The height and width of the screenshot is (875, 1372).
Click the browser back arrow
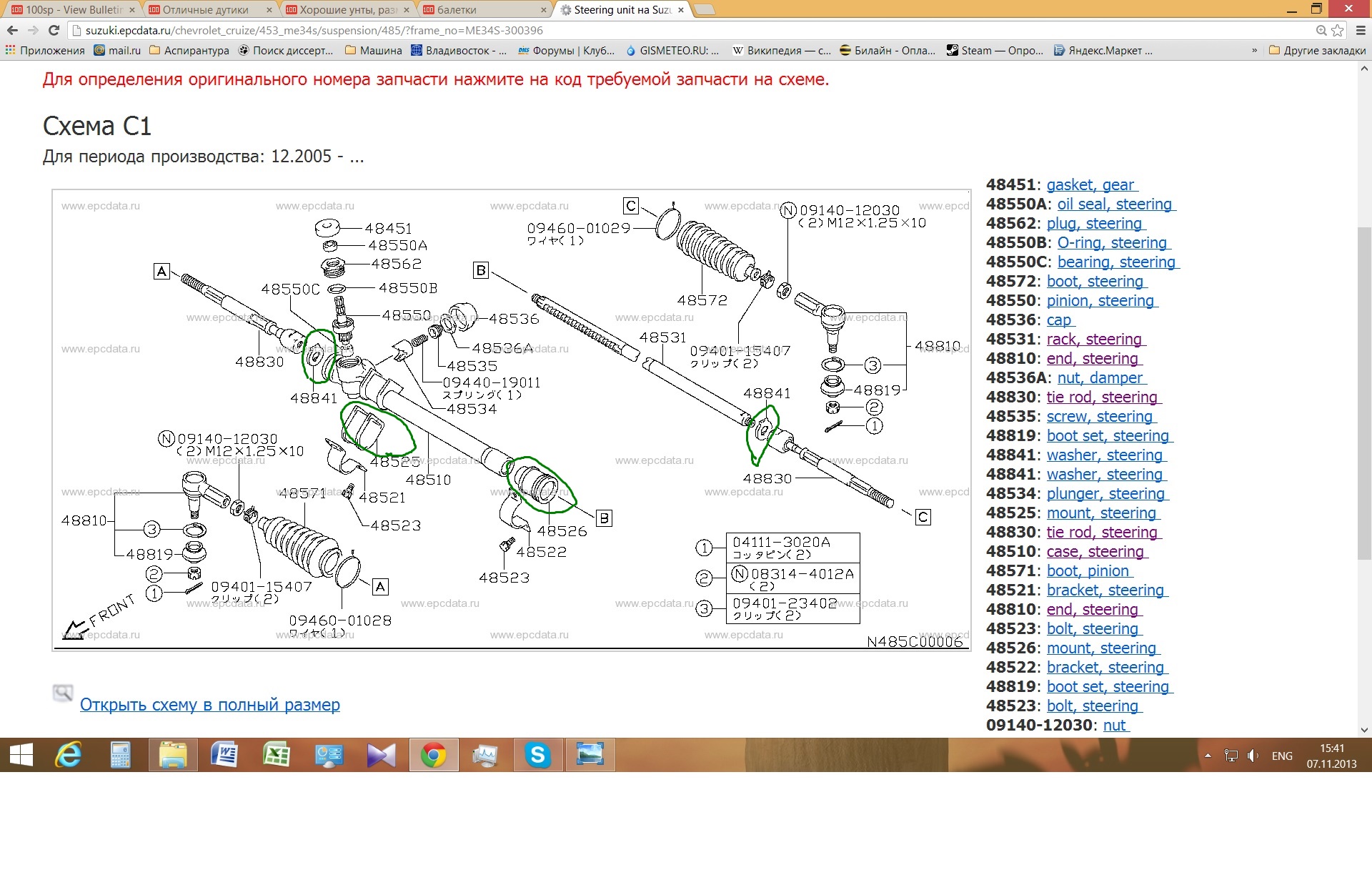[x=12, y=30]
